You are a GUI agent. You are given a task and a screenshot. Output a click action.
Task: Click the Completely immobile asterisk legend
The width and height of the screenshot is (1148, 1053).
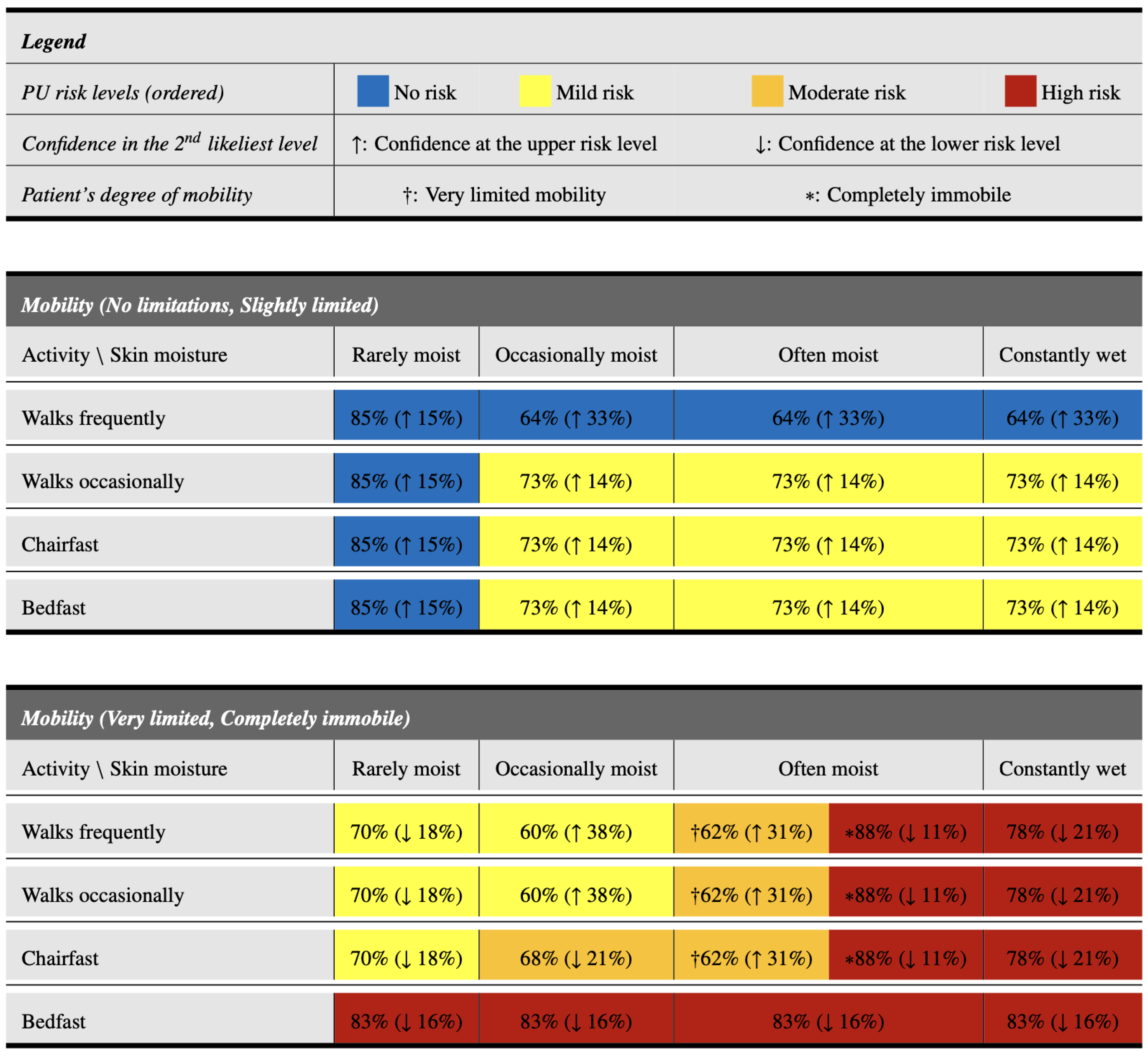pyautogui.click(x=907, y=195)
